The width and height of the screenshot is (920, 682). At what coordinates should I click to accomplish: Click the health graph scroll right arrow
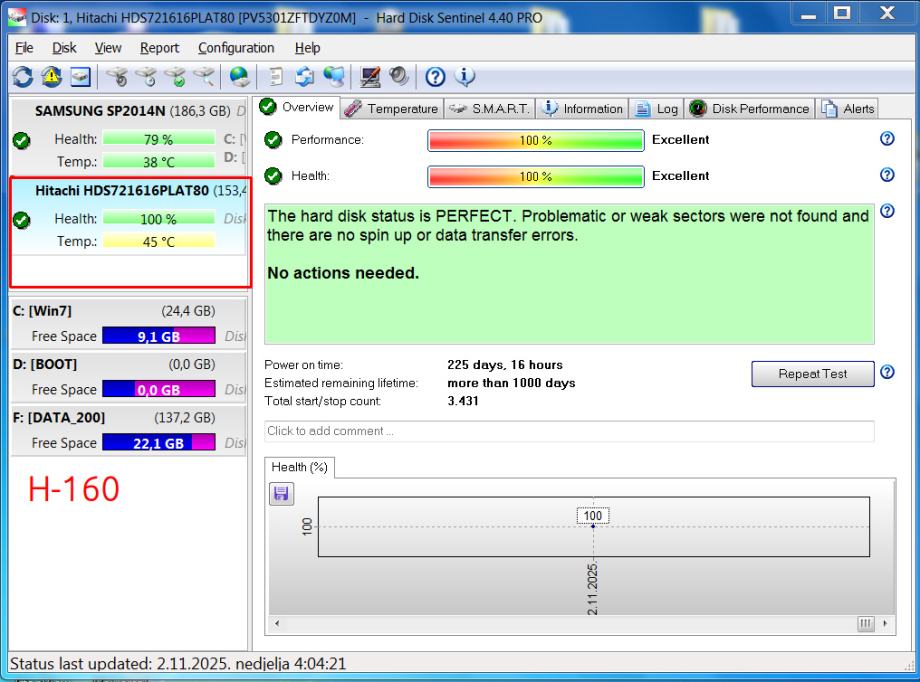[885, 623]
